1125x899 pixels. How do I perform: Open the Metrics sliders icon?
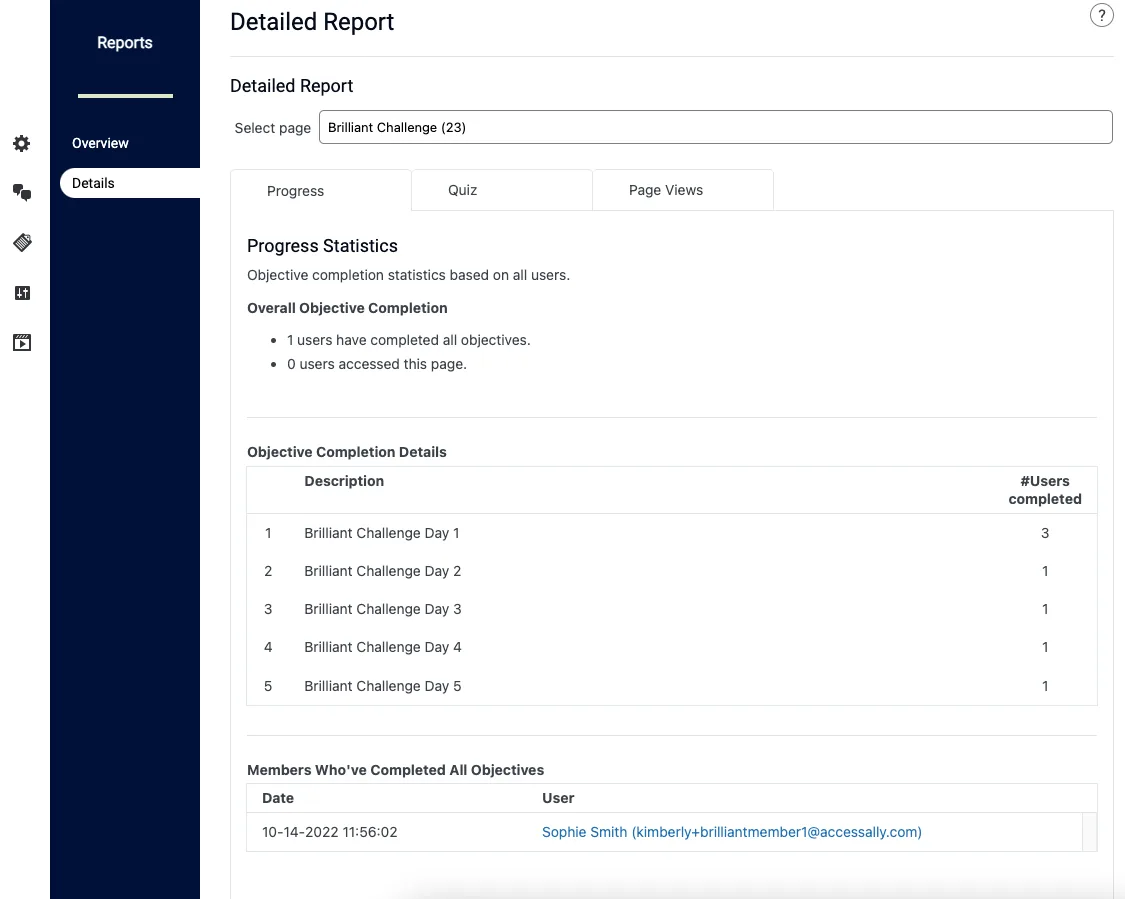(21, 293)
